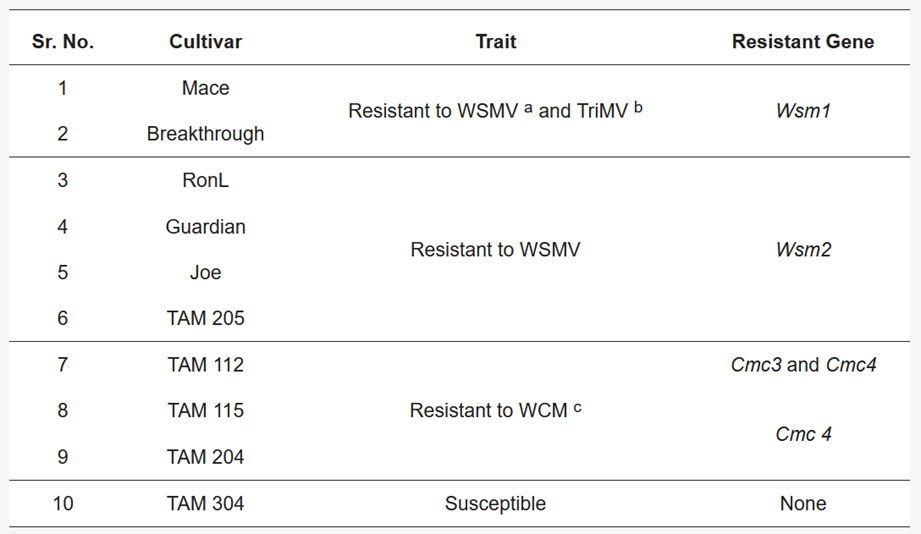Click the "Resistant to WCM c" trait cell
This screenshot has width=921, height=534.
click(x=495, y=410)
